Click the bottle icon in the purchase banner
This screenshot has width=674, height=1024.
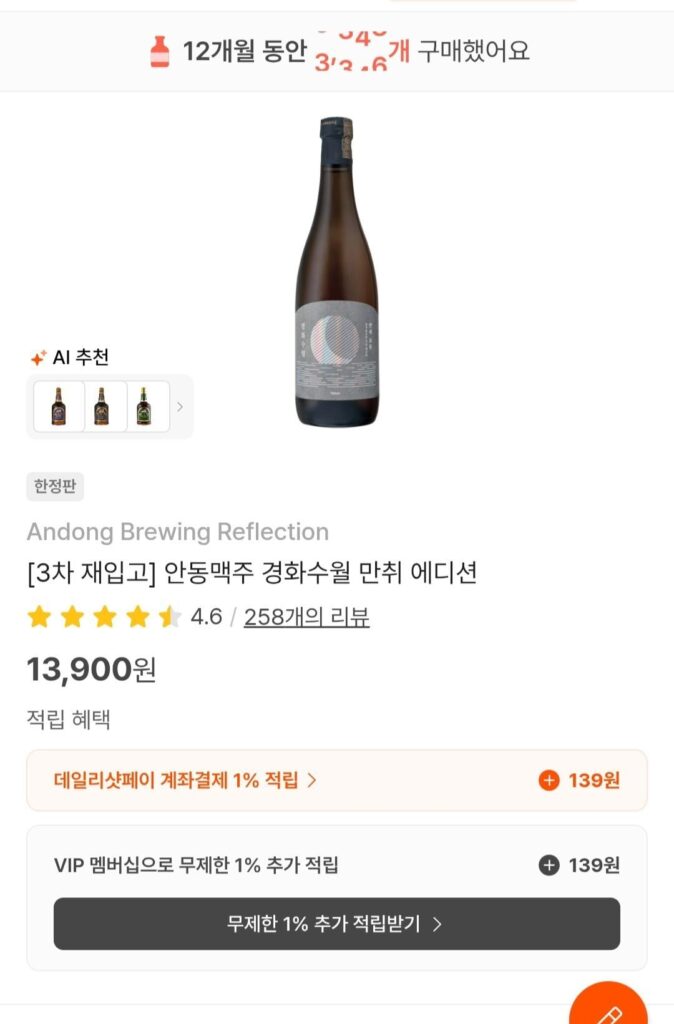(160, 51)
